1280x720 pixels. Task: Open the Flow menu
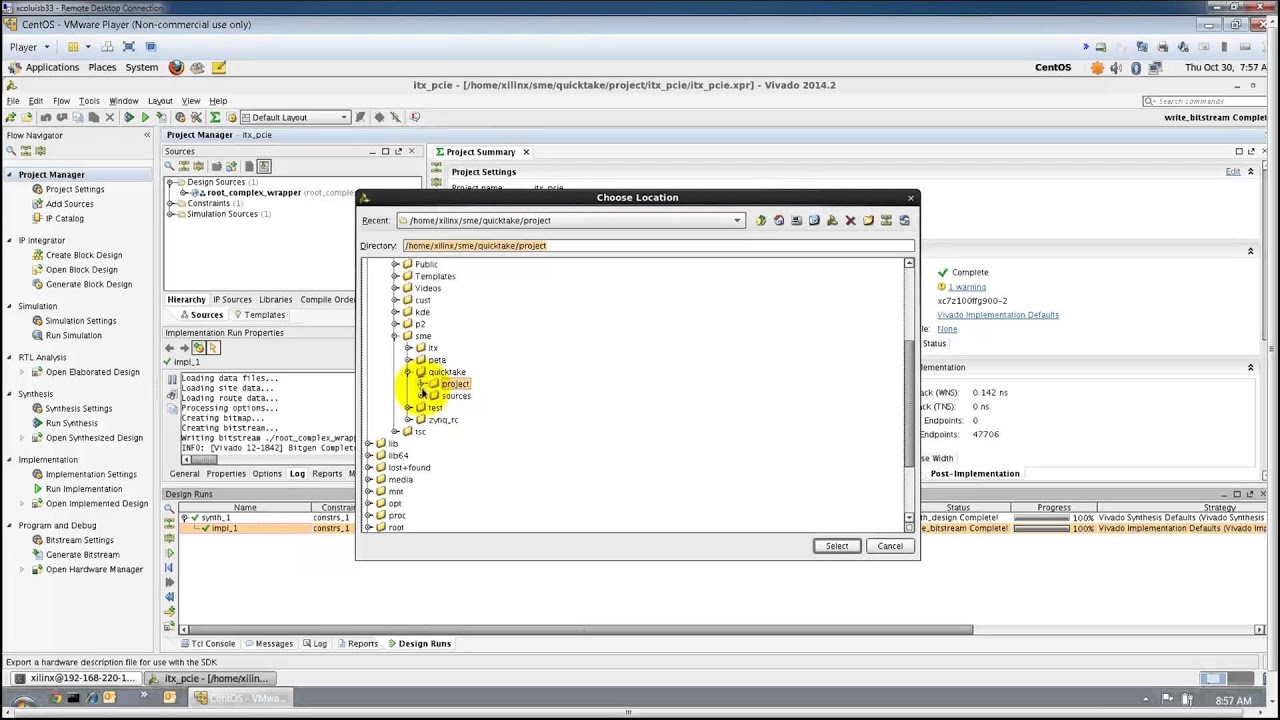[61, 101]
